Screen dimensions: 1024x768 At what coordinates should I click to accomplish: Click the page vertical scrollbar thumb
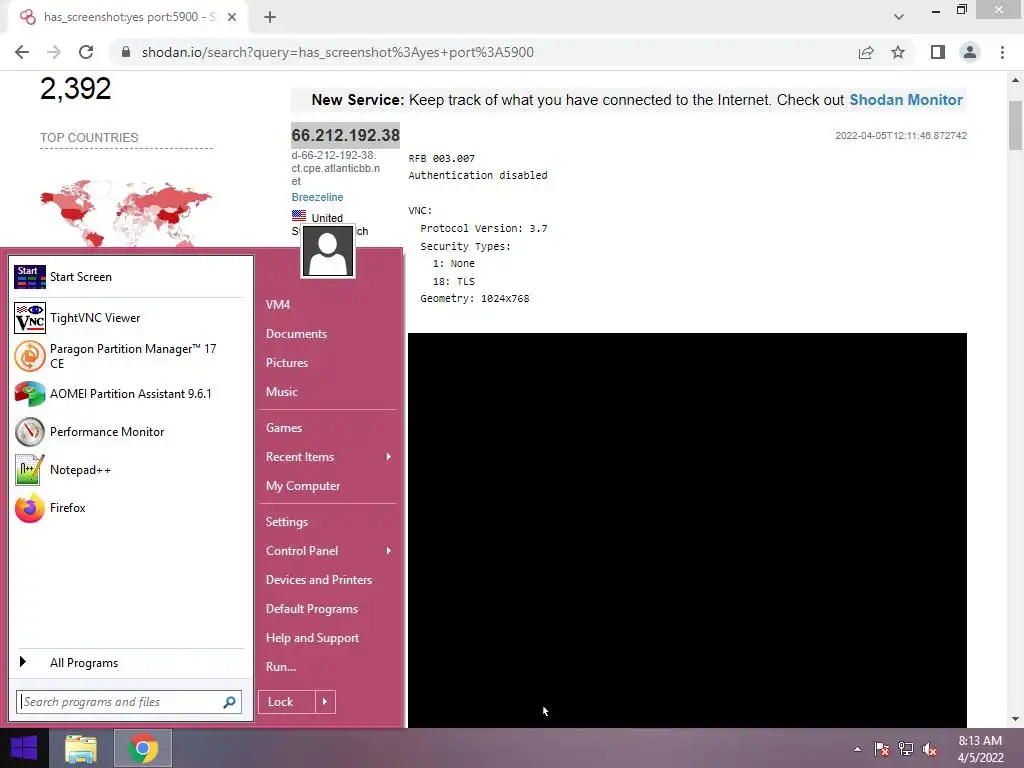pyautogui.click(x=1016, y=125)
